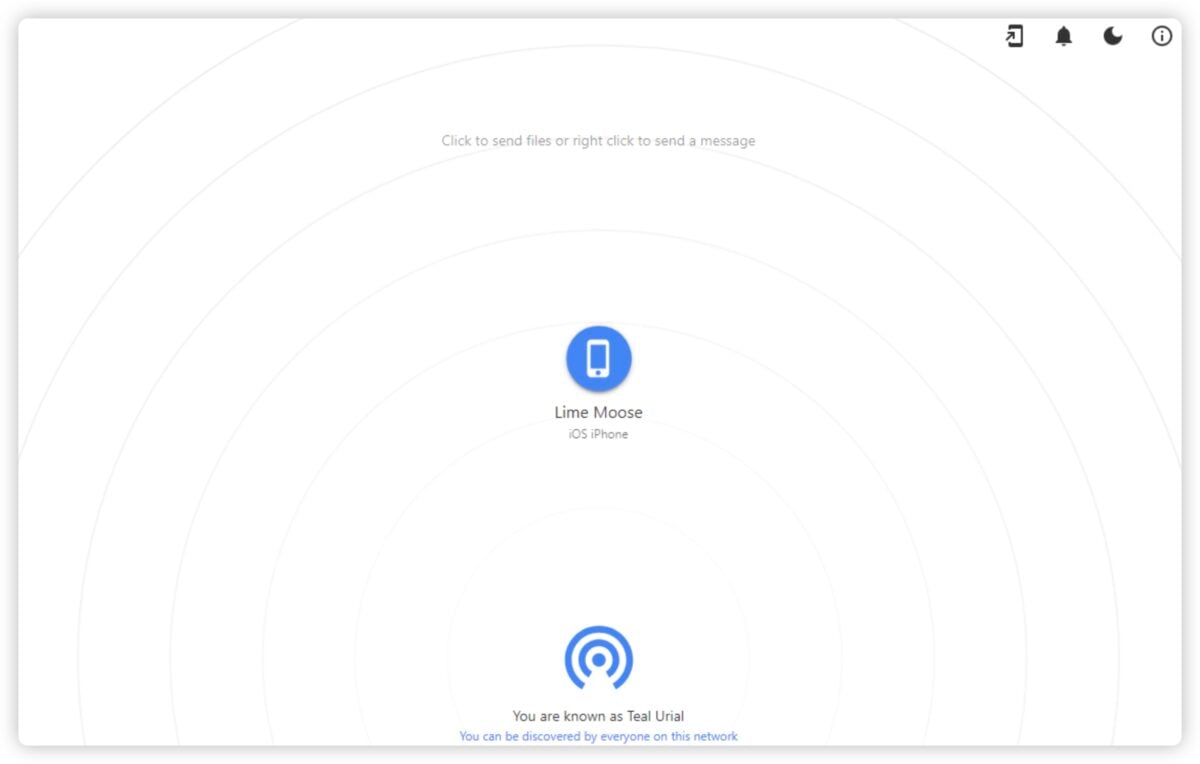Open the discovered by everyone network link
Screen dimensions: 1200x764
point(598,736)
